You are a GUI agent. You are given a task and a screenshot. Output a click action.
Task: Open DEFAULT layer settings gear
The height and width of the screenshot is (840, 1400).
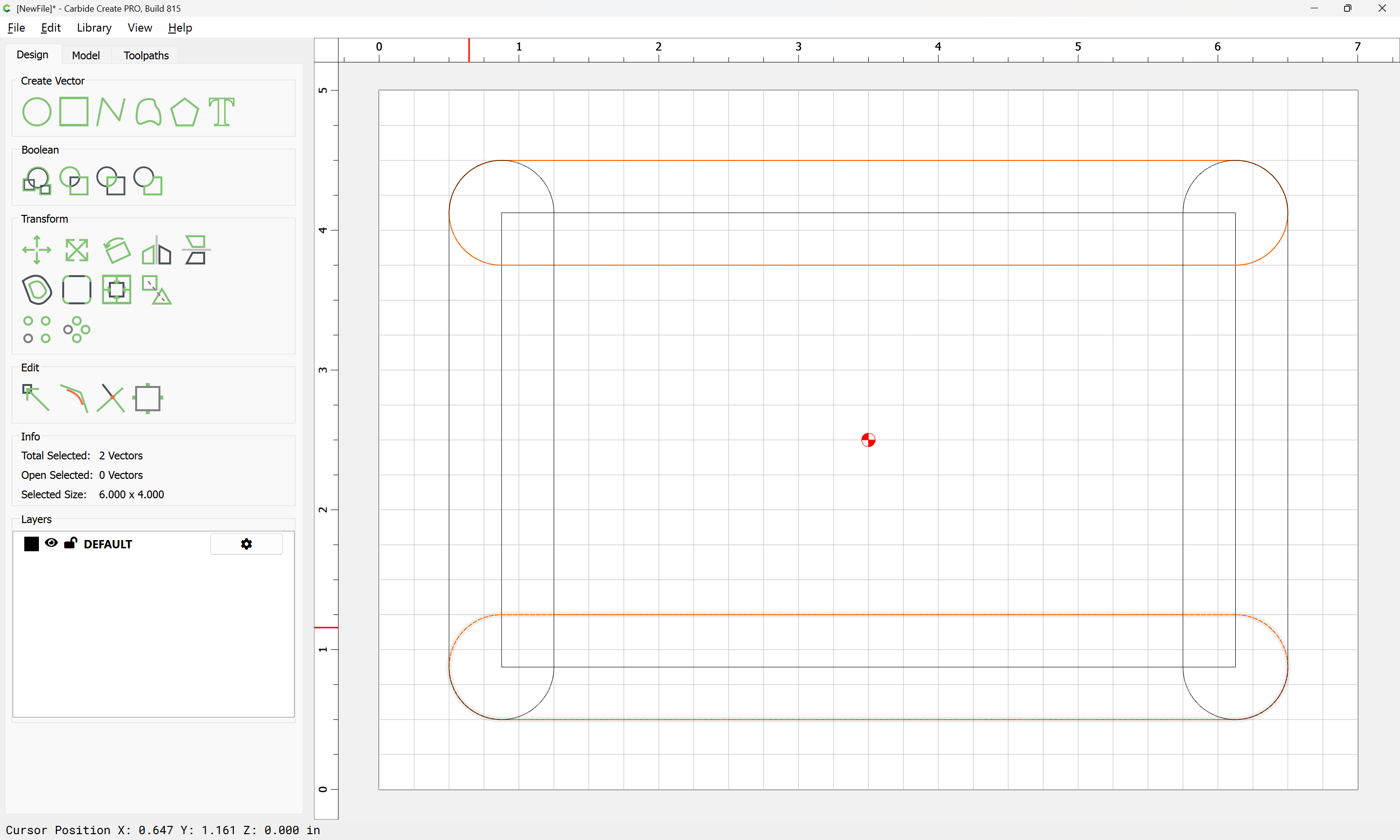(246, 544)
